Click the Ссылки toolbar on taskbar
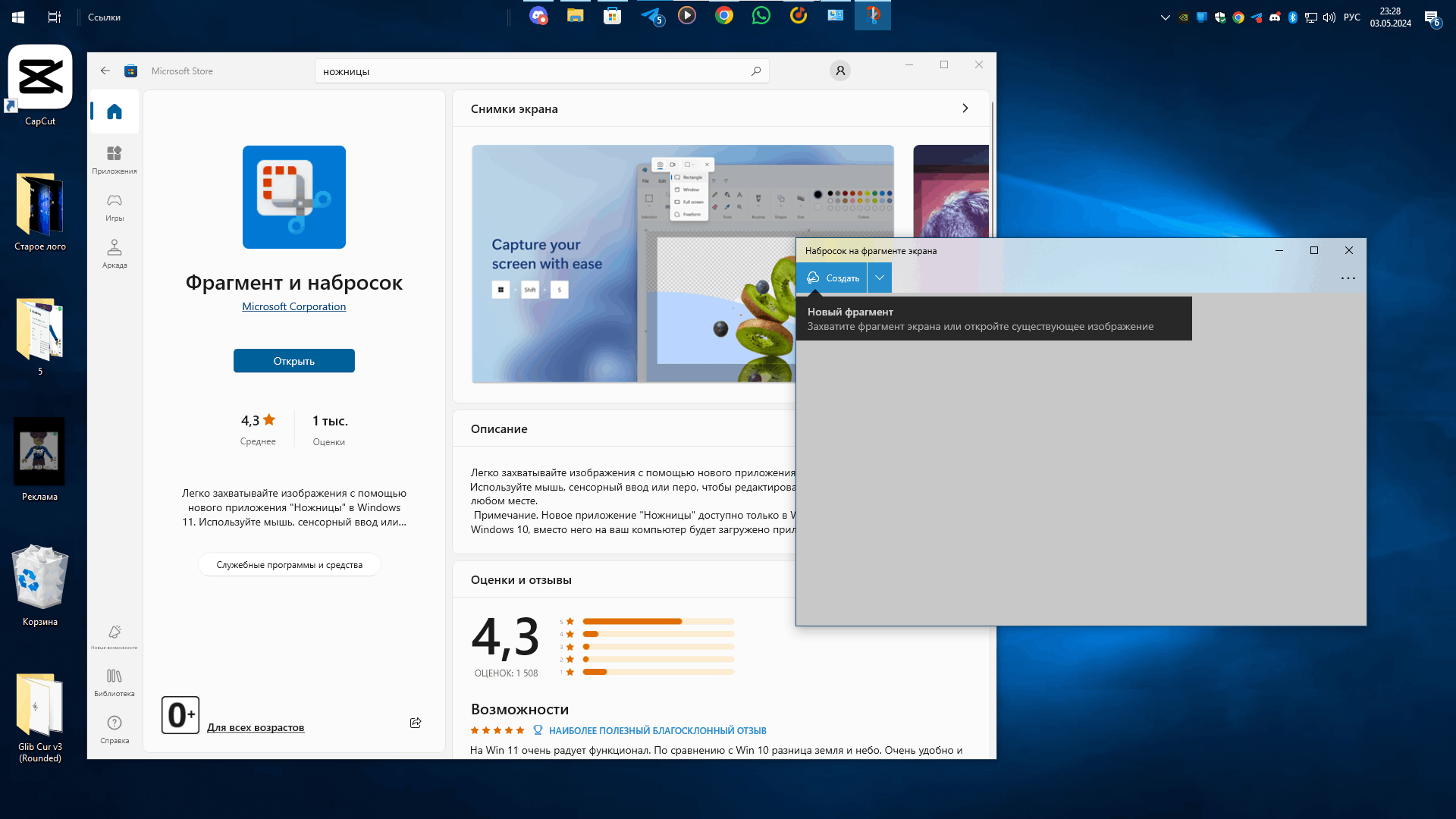This screenshot has height=819, width=1456. tap(104, 17)
